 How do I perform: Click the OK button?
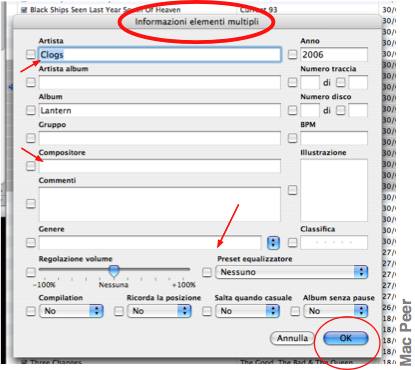[346, 338]
